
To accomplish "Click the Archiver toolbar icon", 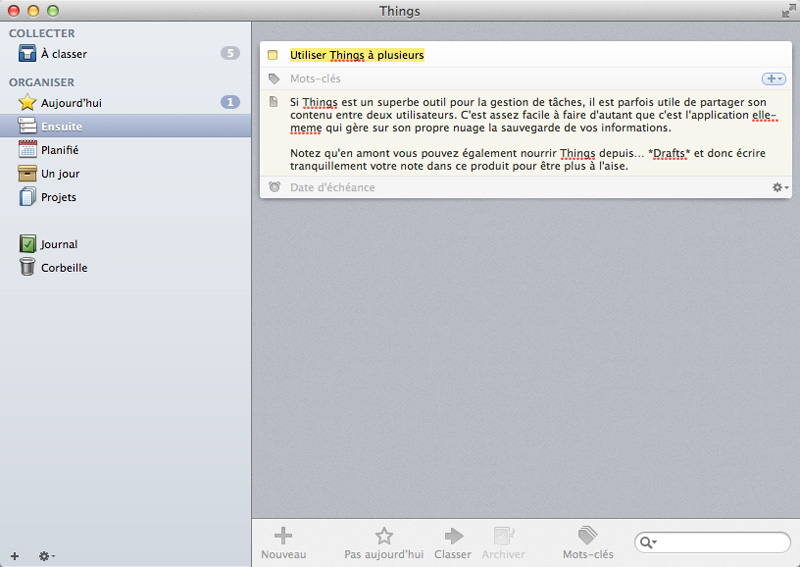I will click(503, 535).
